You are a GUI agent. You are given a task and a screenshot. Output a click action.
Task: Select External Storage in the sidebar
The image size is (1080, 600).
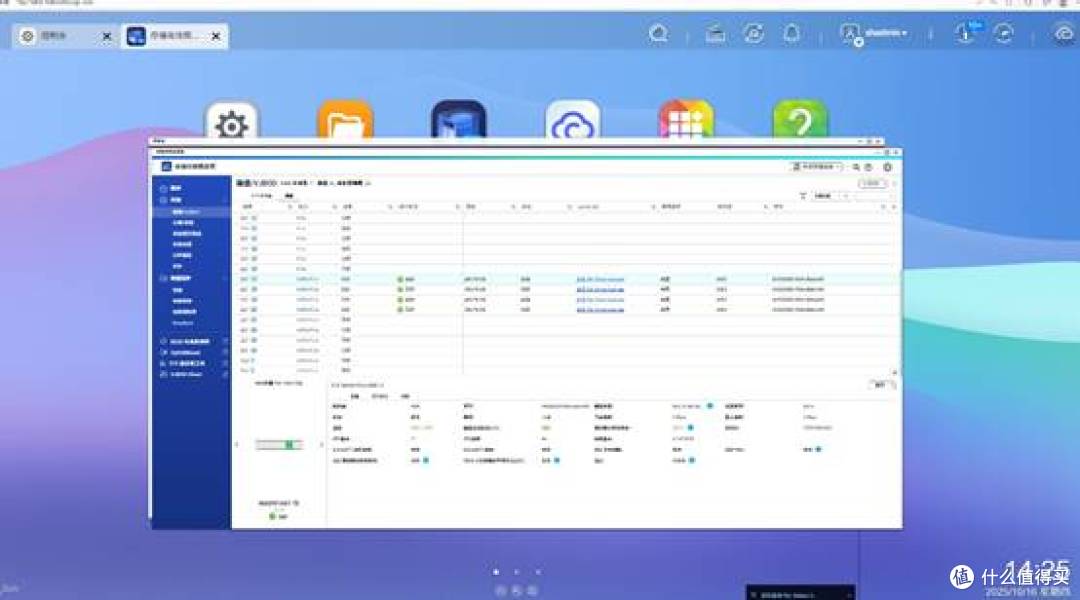click(183, 245)
